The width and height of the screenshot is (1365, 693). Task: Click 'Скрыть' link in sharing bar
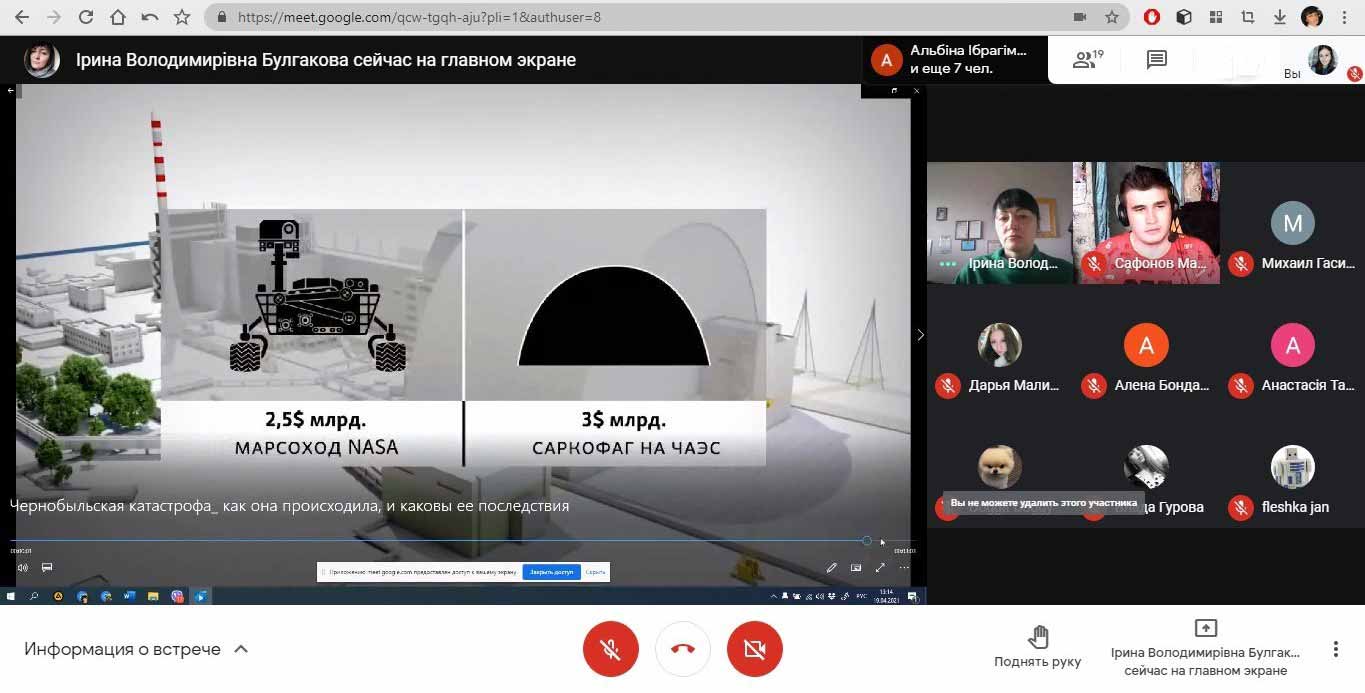tap(595, 572)
